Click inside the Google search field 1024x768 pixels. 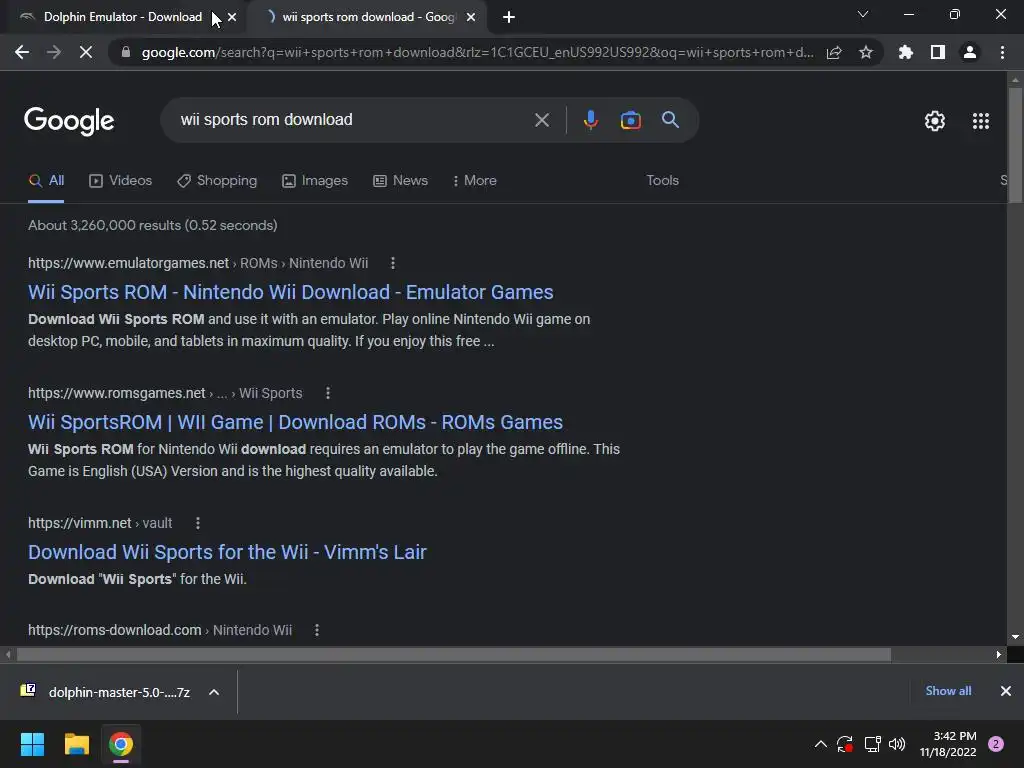point(353,120)
